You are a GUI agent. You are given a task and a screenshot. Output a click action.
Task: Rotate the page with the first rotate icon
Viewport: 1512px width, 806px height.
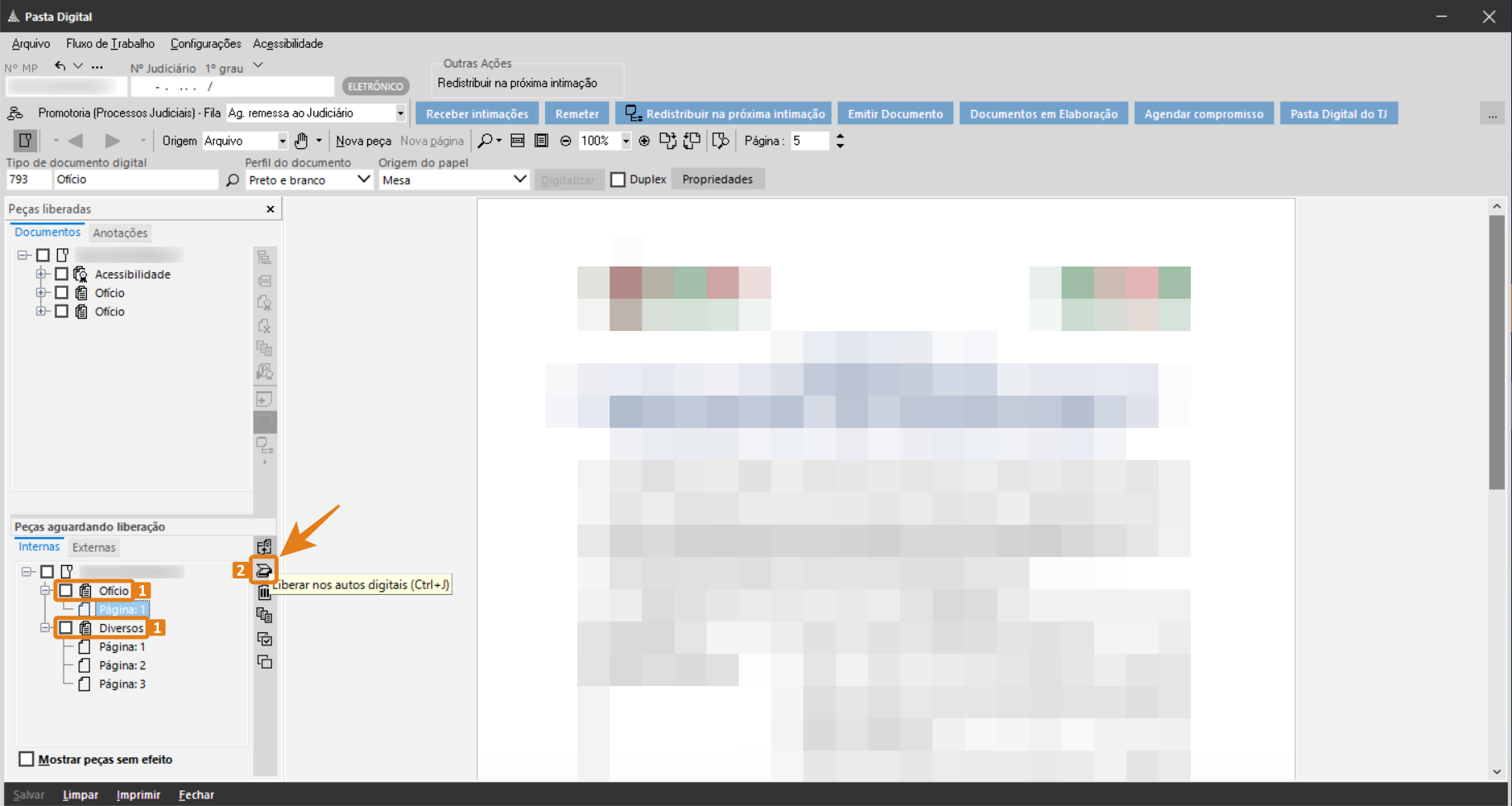667,141
